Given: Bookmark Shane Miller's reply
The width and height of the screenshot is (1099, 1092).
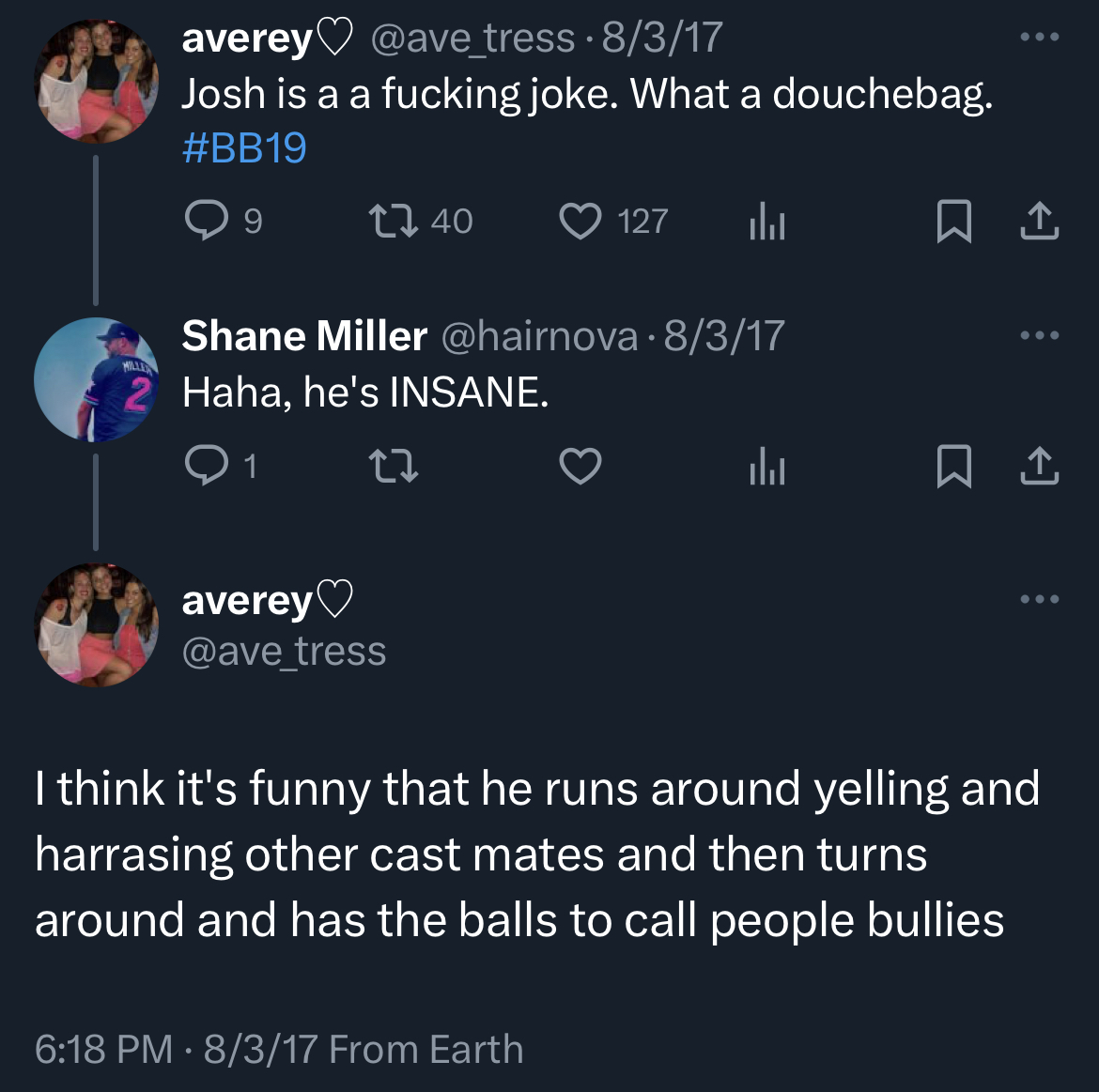Looking at the screenshot, I should pos(954,467).
